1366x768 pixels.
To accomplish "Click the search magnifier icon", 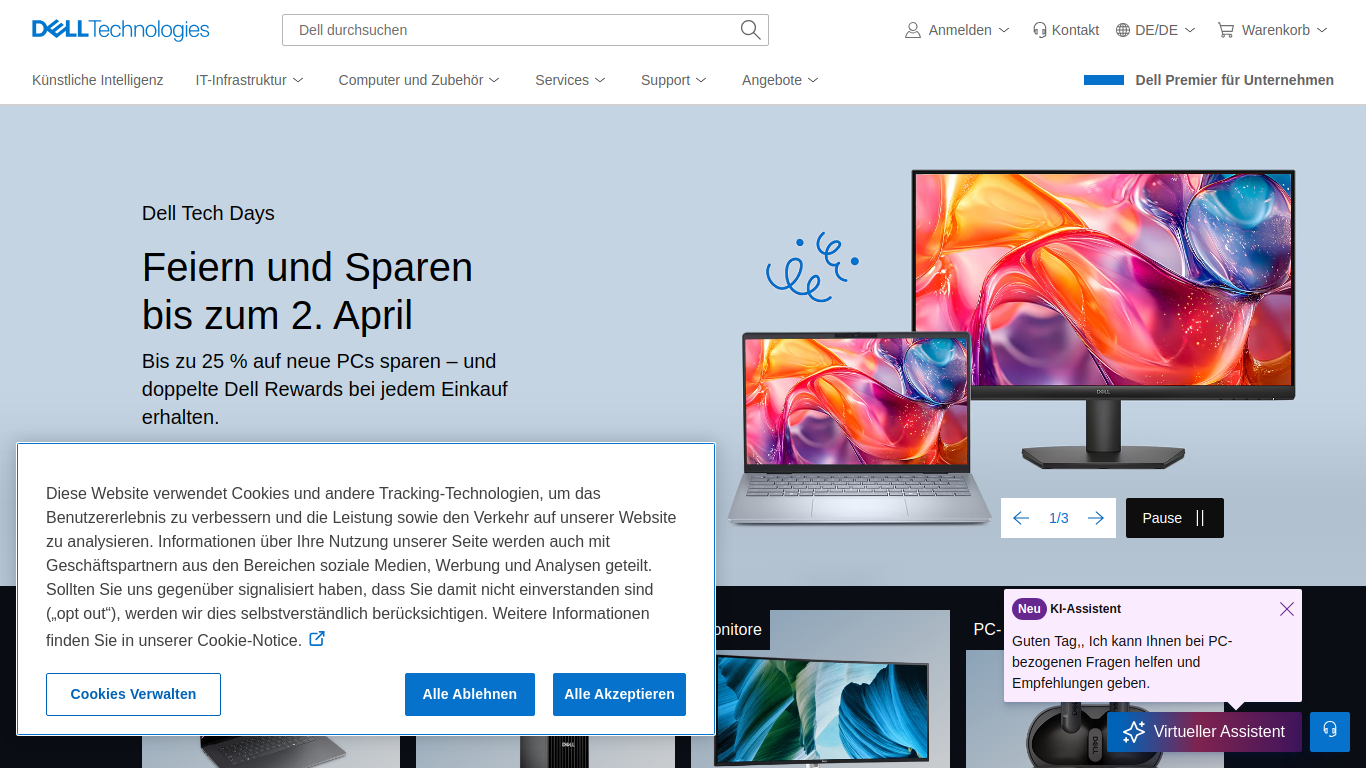I will pyautogui.click(x=750, y=30).
